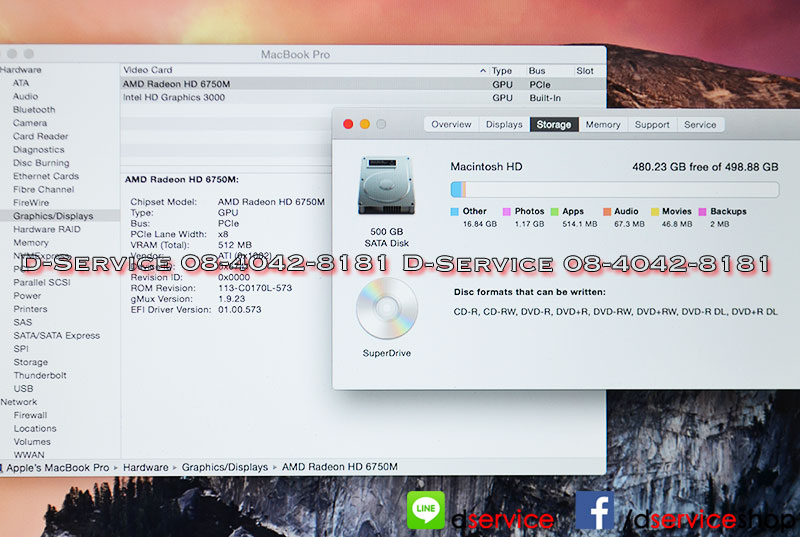Select AMD Radeon HD 6750M row in Video Card list
This screenshot has width=800, height=537.
pos(363,84)
